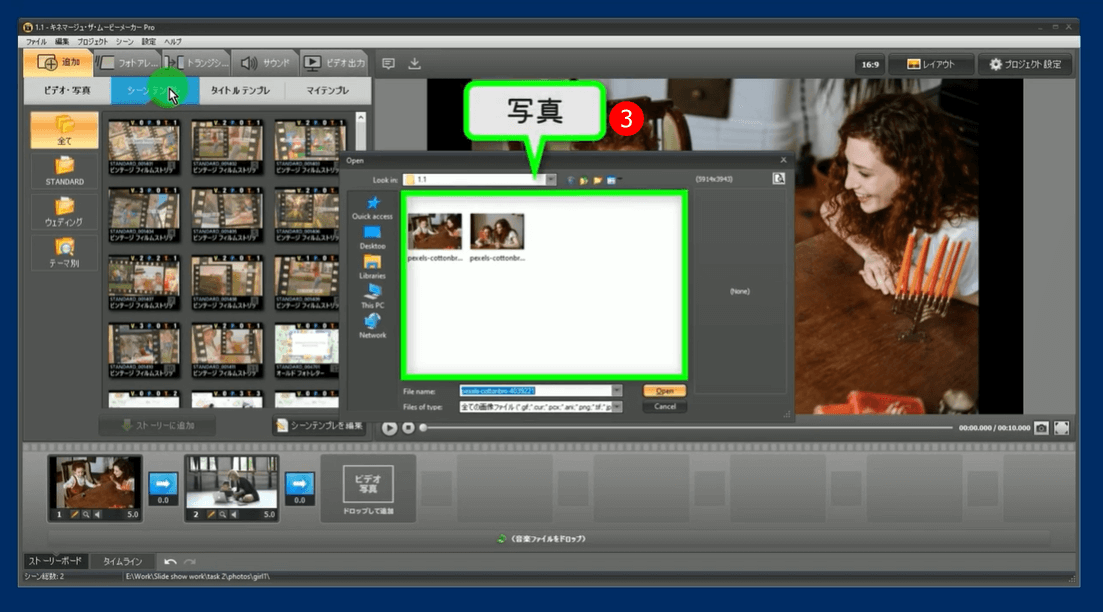
Task: Switch to the タイムライン tab
Action: [121, 562]
